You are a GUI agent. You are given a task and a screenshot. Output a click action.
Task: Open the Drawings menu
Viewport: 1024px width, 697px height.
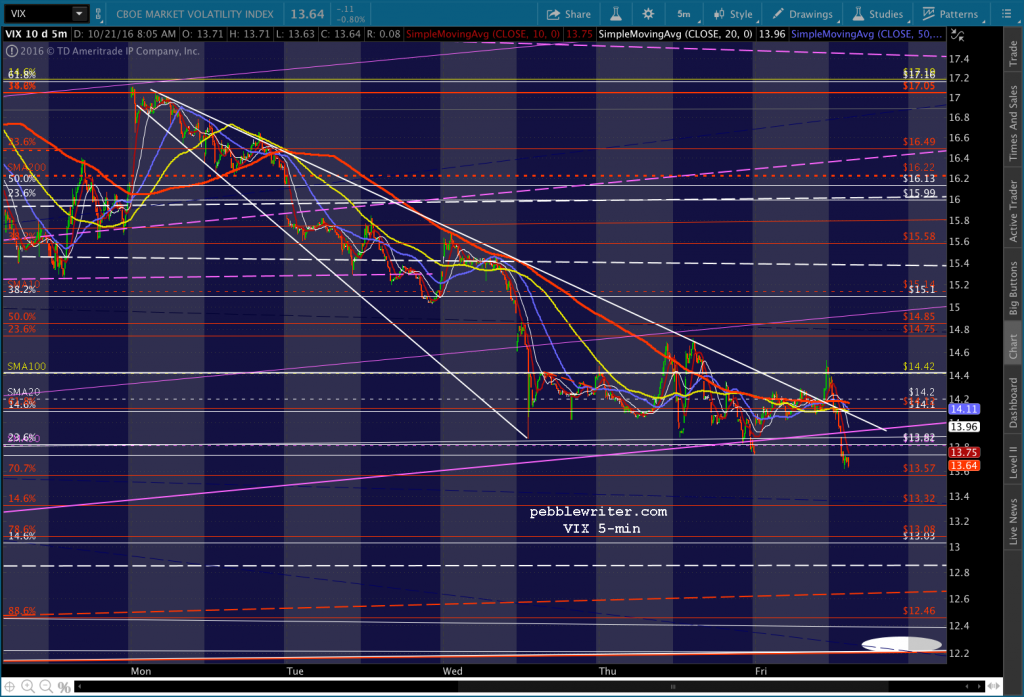tap(803, 14)
